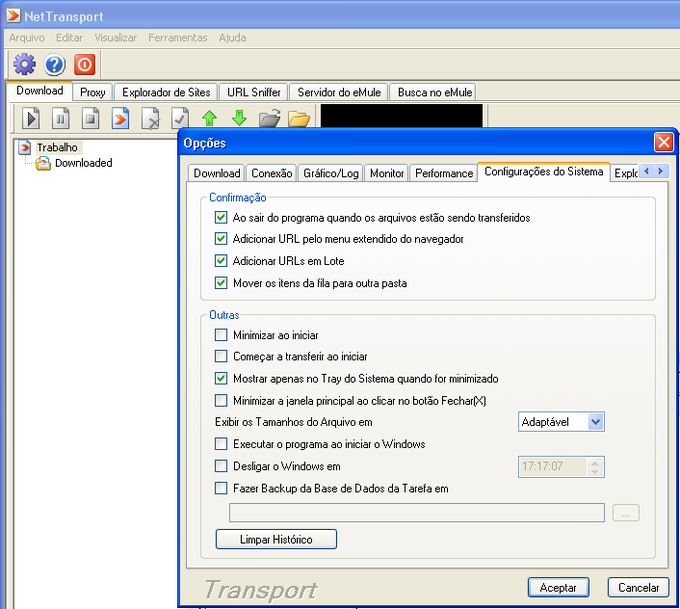Toggle Mover os itens da fila checkbox
Image resolution: width=680 pixels, height=609 pixels.
(221, 283)
